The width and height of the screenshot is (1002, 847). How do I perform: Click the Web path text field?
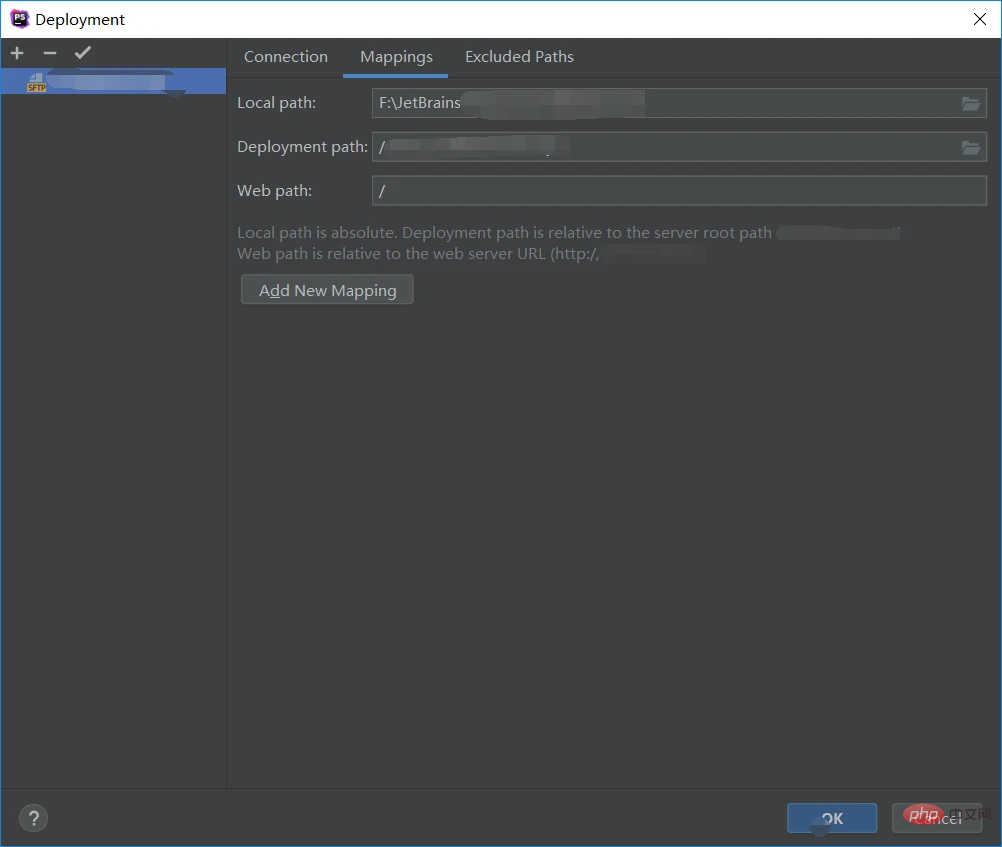click(678, 191)
